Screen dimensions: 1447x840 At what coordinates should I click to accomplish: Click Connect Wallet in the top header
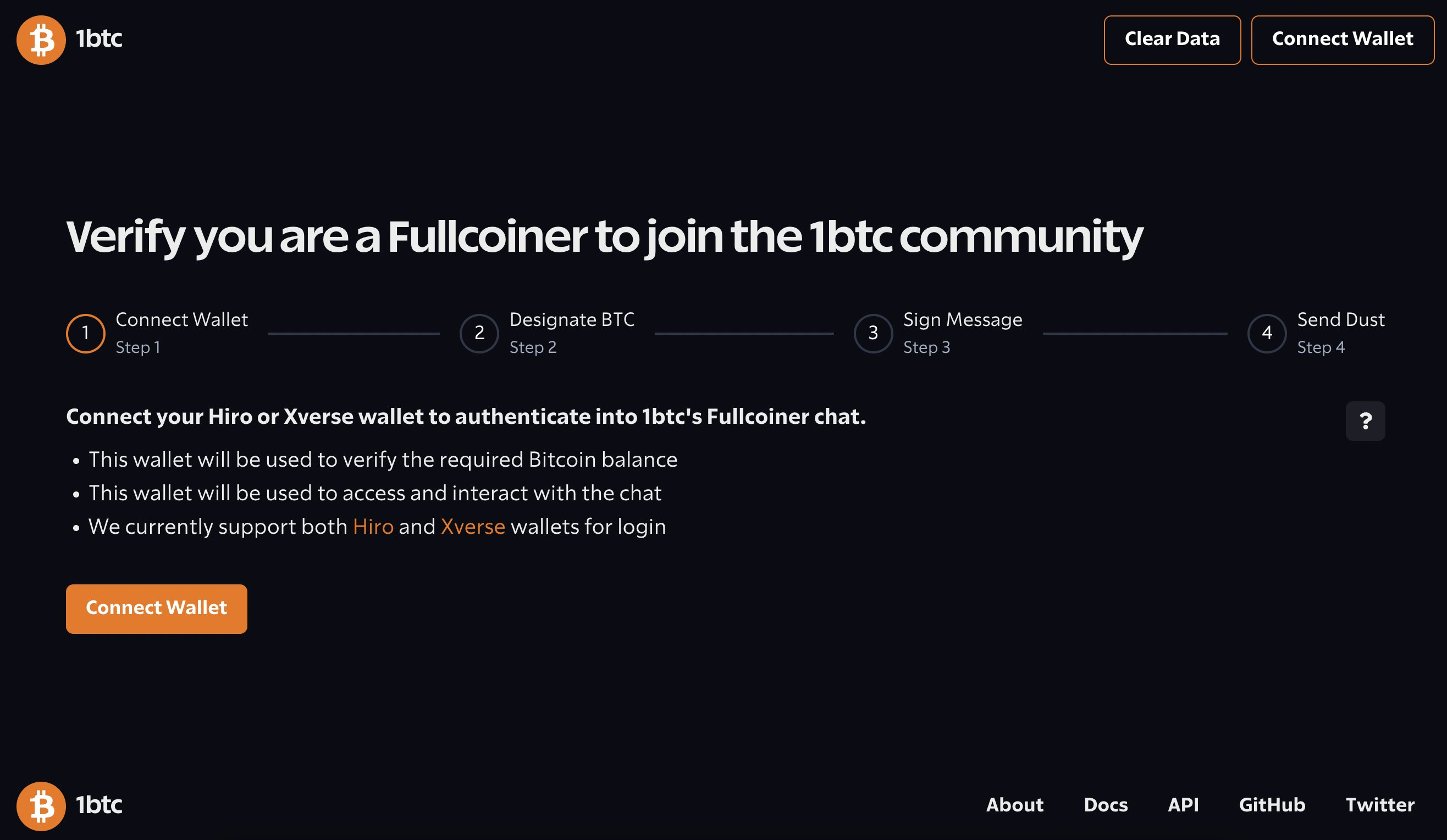1342,40
